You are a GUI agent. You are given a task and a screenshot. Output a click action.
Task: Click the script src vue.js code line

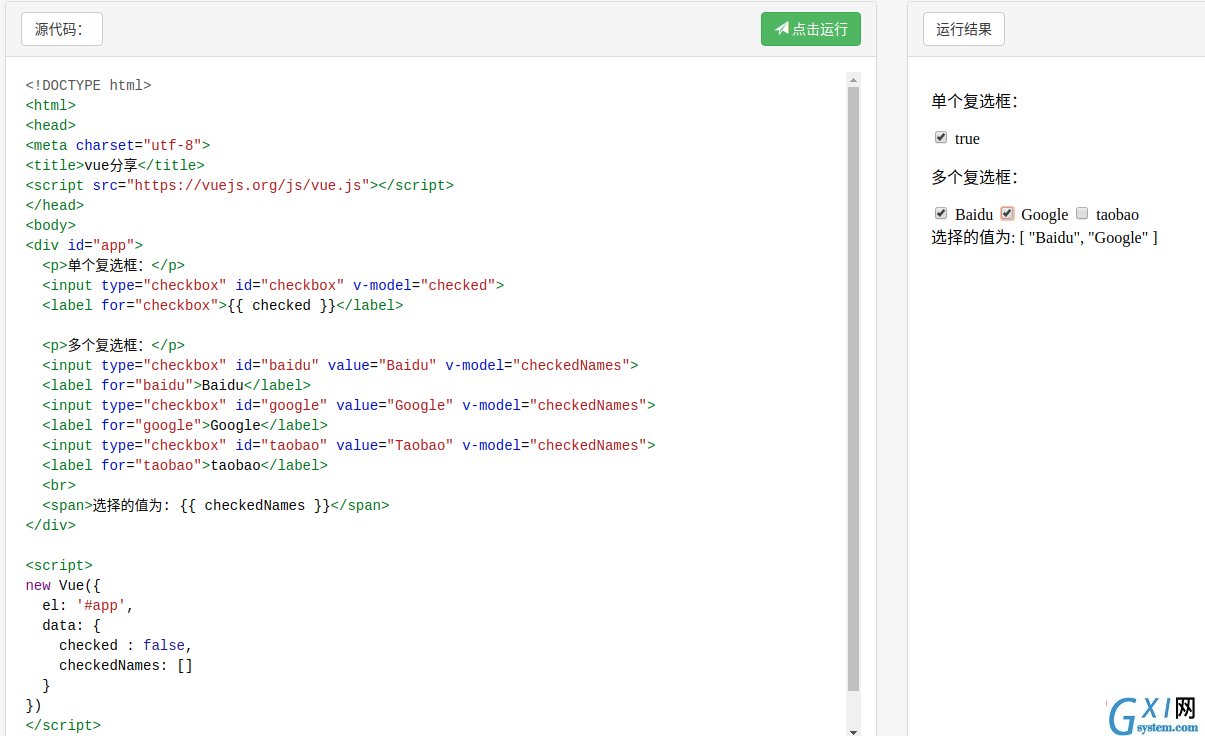[x=240, y=185]
